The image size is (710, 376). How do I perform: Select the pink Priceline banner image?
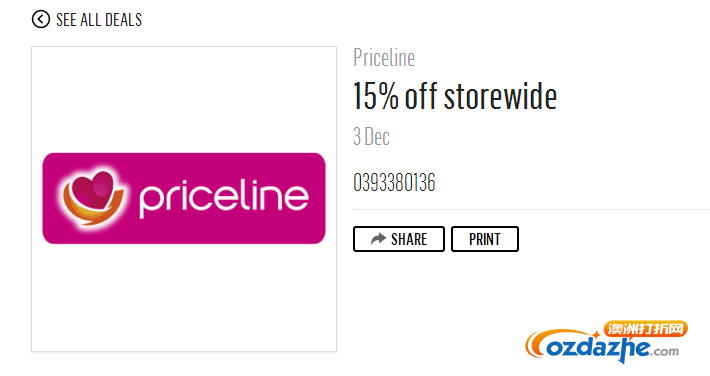coord(184,198)
